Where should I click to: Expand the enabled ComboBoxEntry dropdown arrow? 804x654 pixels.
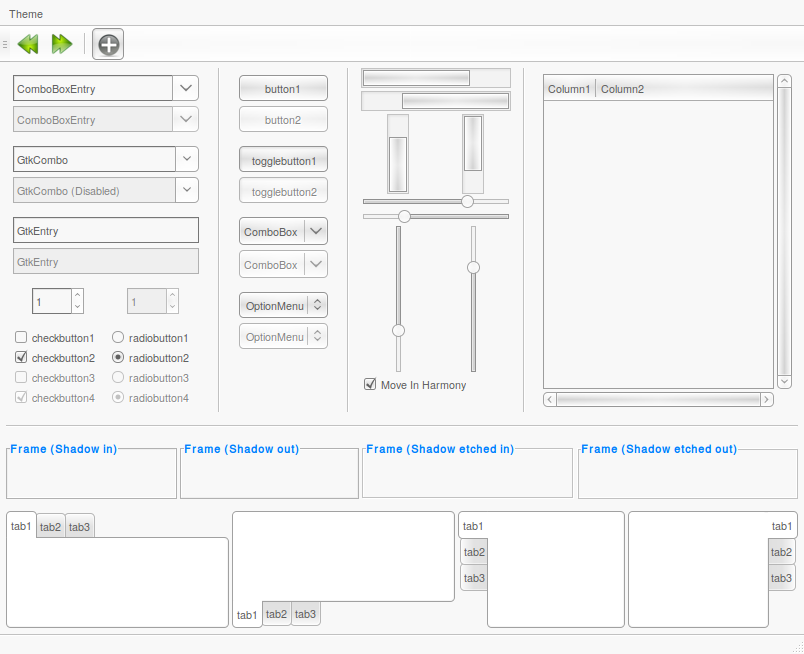coord(186,88)
